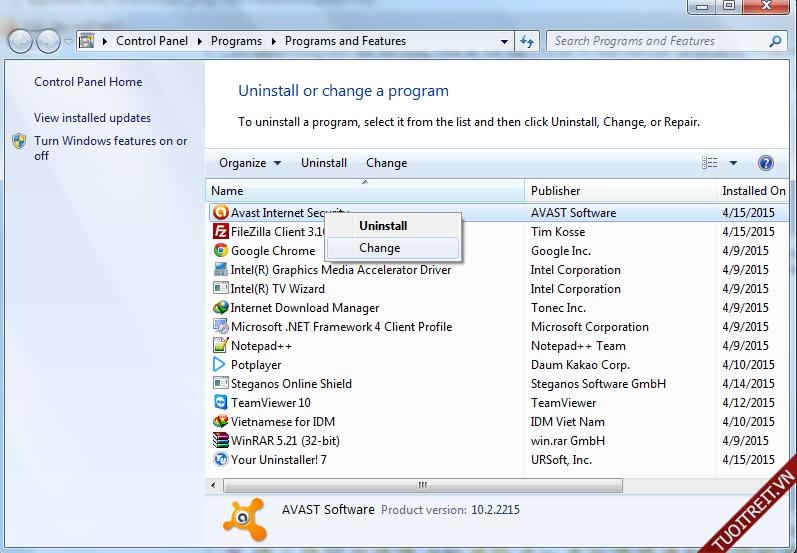Click the refresh button beside address bar
Viewport: 797px width, 553px height.
coord(527,42)
